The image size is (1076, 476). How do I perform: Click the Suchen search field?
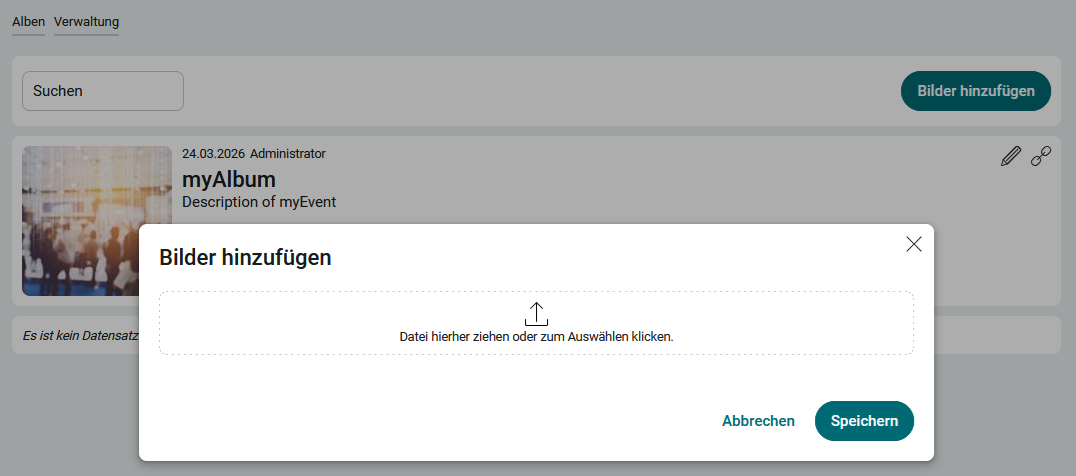point(103,91)
